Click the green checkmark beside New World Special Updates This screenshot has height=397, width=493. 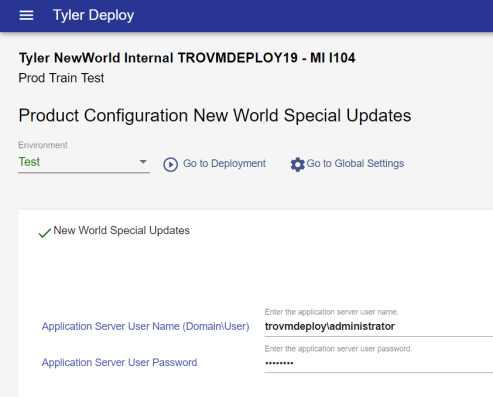pos(45,233)
